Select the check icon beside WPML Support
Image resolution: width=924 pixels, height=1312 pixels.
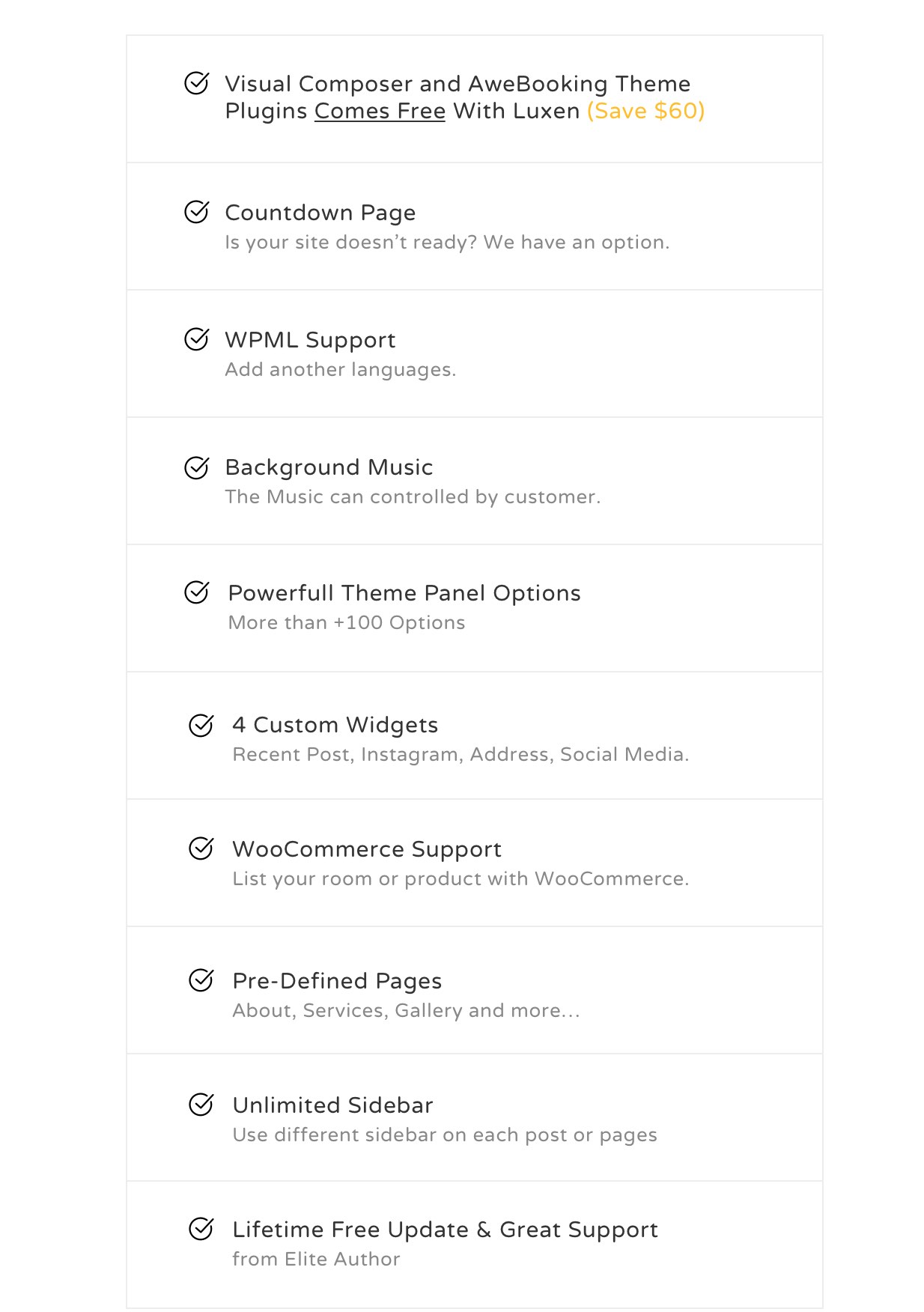tap(197, 338)
